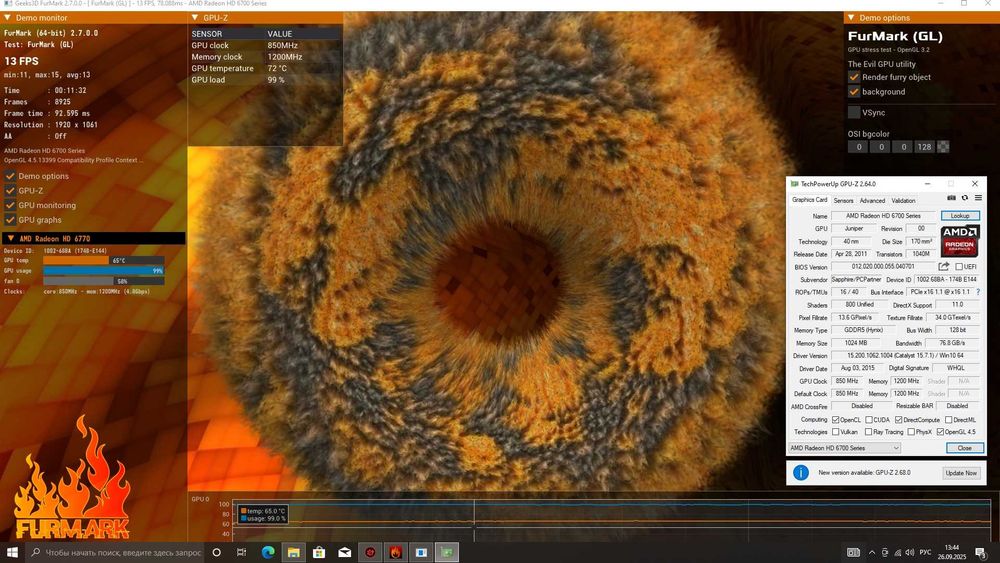The image size is (1000, 563).
Task: Uncheck GPU graphs checkbox
Action: pyautogui.click(x=10, y=220)
